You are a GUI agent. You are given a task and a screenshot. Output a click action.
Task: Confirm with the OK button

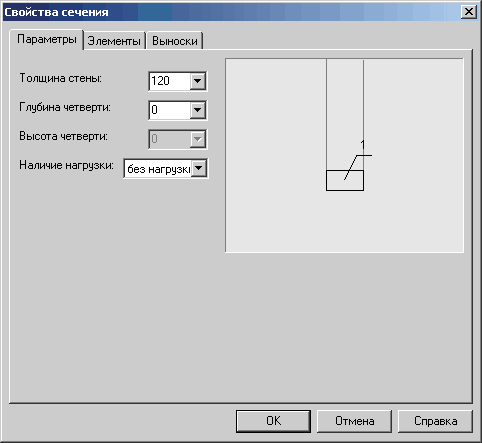point(273,421)
